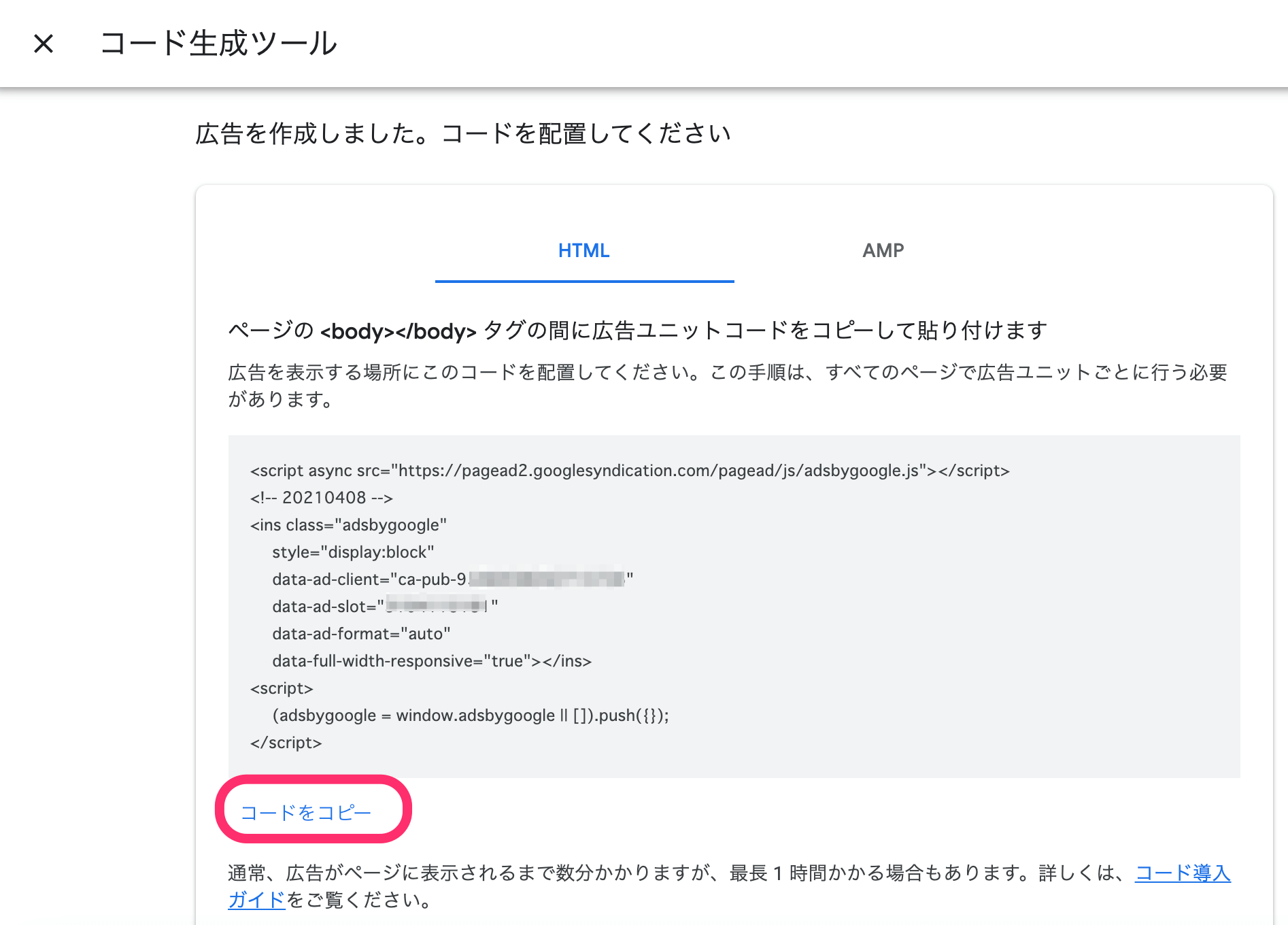Select the HTML tab
The image size is (1288, 925).
(583, 250)
